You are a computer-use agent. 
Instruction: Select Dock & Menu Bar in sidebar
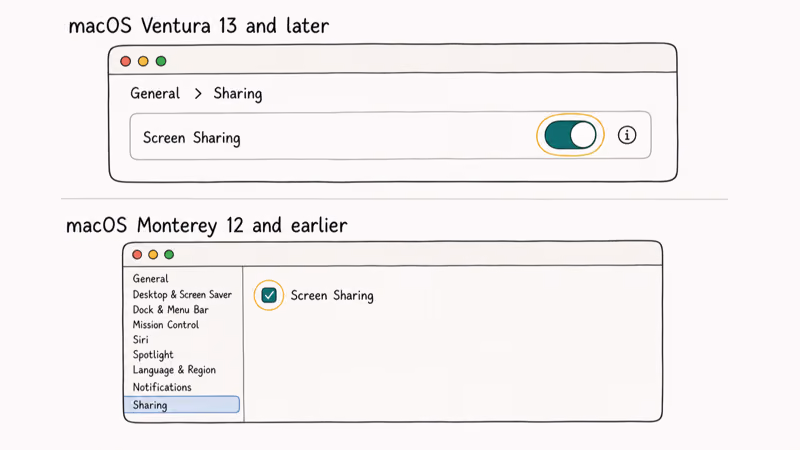coord(170,310)
